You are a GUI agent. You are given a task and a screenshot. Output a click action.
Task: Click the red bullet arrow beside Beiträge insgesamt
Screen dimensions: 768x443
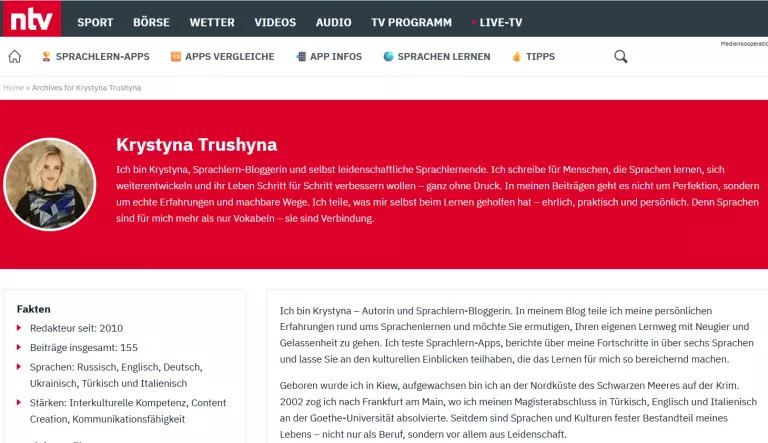19,347
